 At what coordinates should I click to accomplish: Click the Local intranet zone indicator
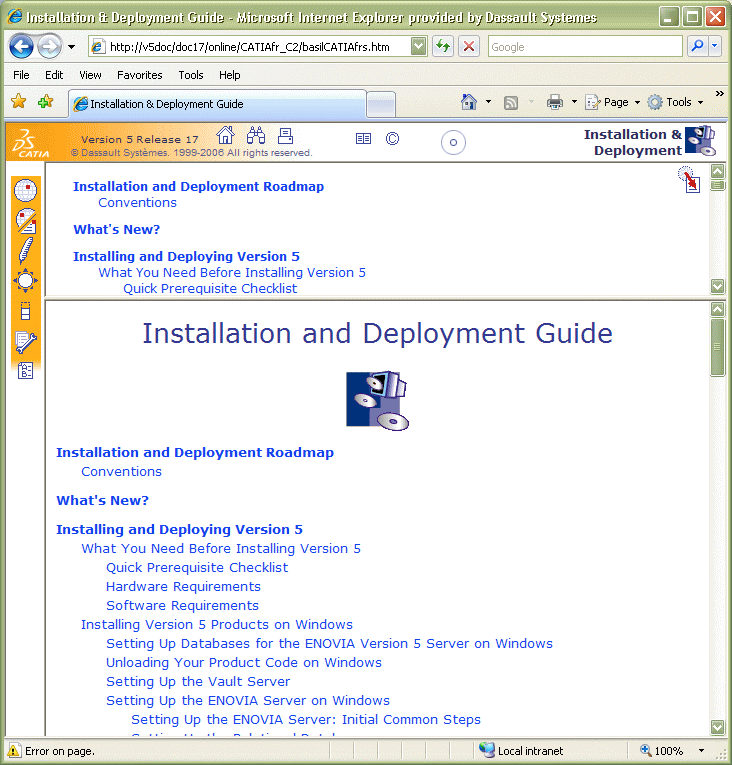tap(521, 750)
